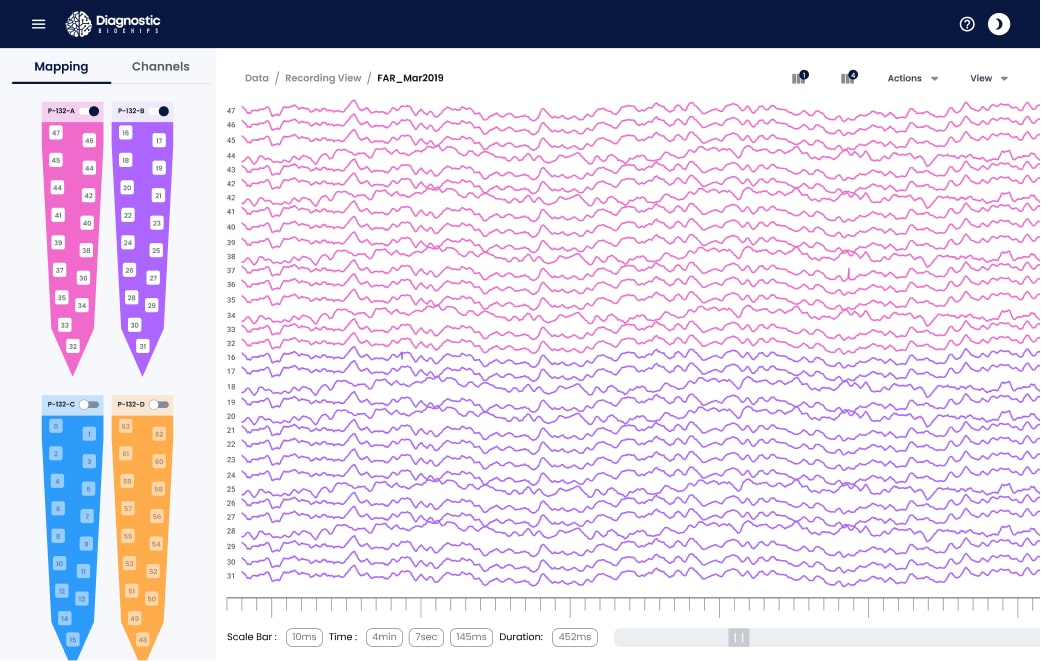This screenshot has height=661, width=1041.
Task: Open the View dropdown menu
Action: (988, 78)
